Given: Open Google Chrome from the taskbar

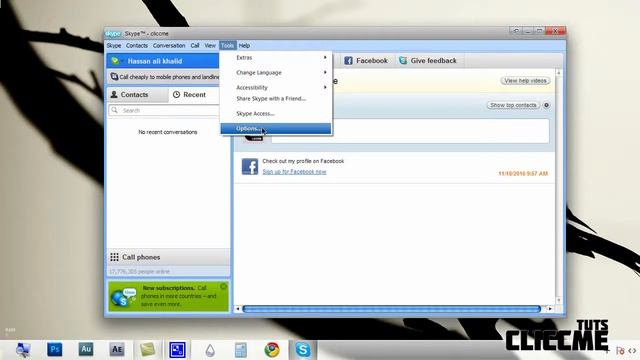Looking at the screenshot, I should [272, 350].
